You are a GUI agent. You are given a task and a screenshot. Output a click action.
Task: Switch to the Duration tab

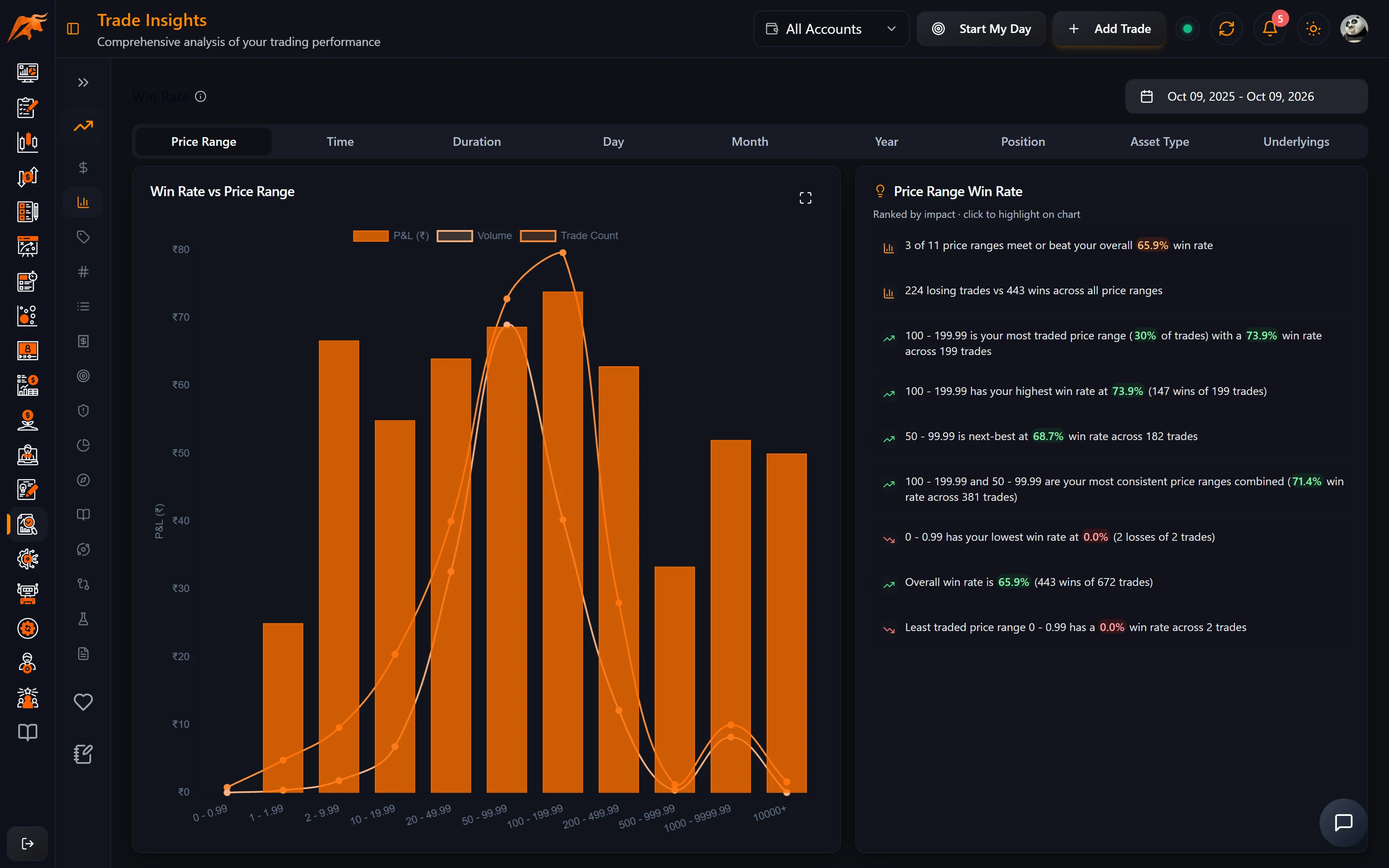(477, 142)
